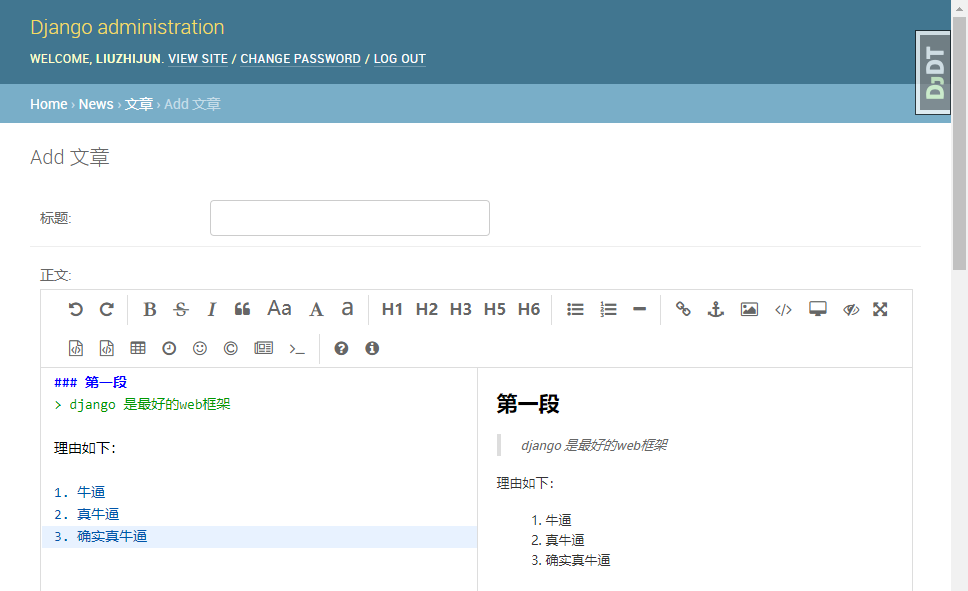
Task: Insert an image
Action: pos(749,309)
